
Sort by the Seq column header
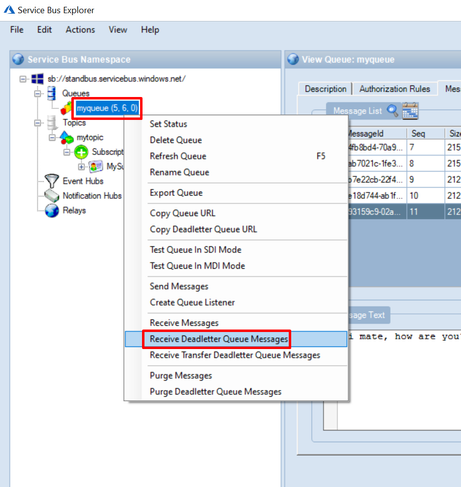[x=425, y=134]
